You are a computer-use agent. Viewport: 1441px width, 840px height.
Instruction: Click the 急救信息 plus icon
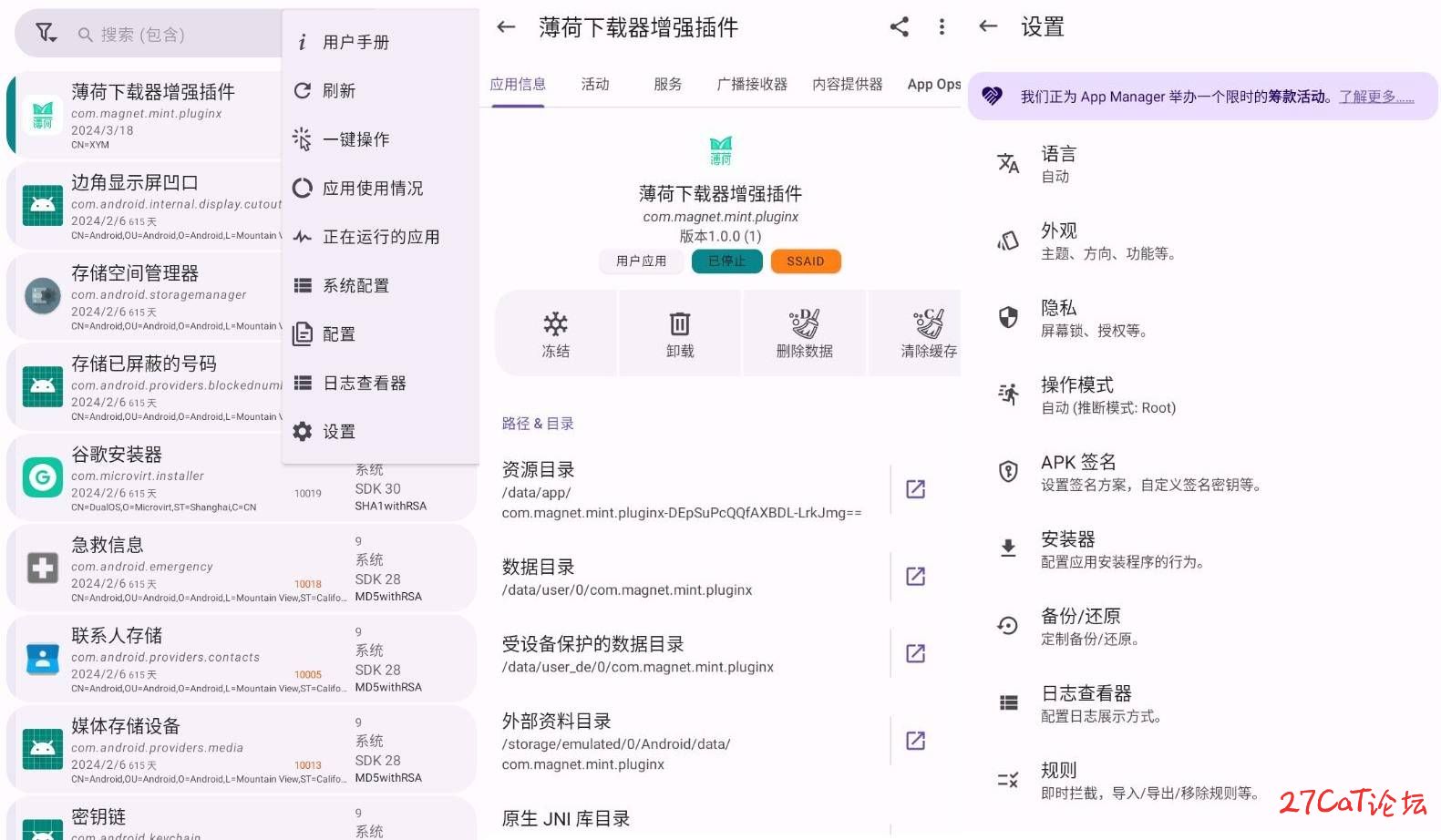[x=43, y=568]
